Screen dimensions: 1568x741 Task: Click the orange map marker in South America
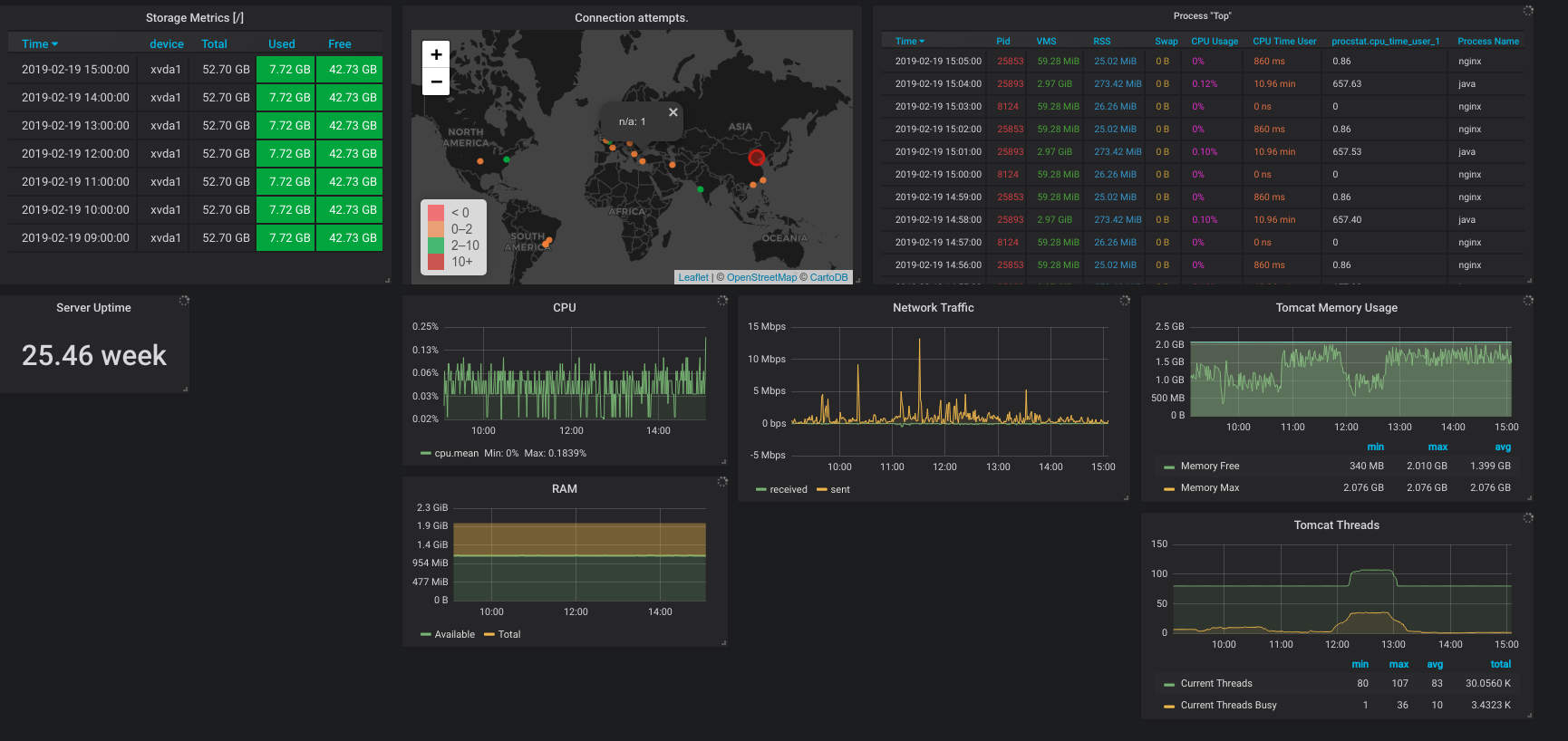[548, 241]
